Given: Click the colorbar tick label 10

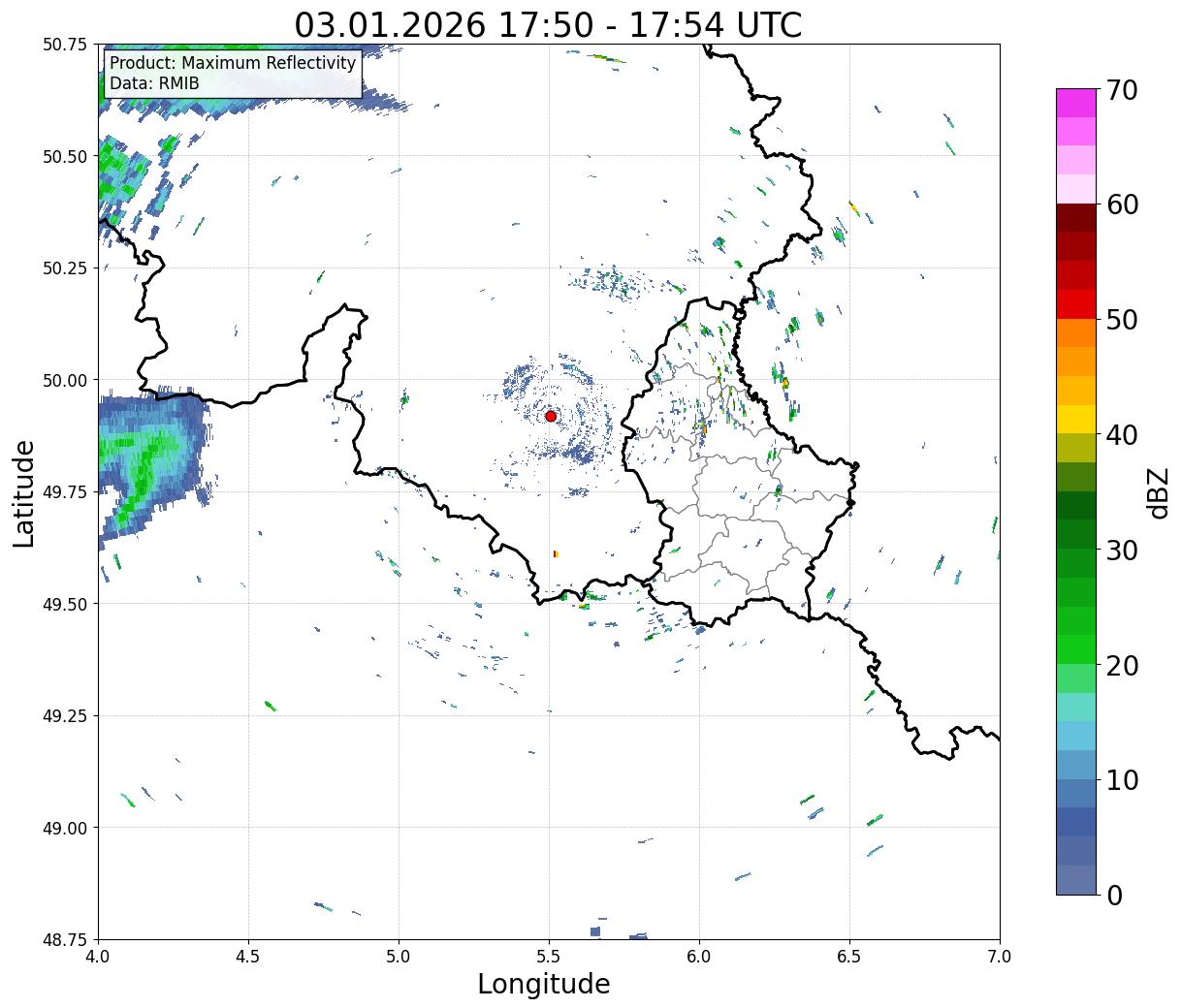Looking at the screenshot, I should pos(1122,780).
